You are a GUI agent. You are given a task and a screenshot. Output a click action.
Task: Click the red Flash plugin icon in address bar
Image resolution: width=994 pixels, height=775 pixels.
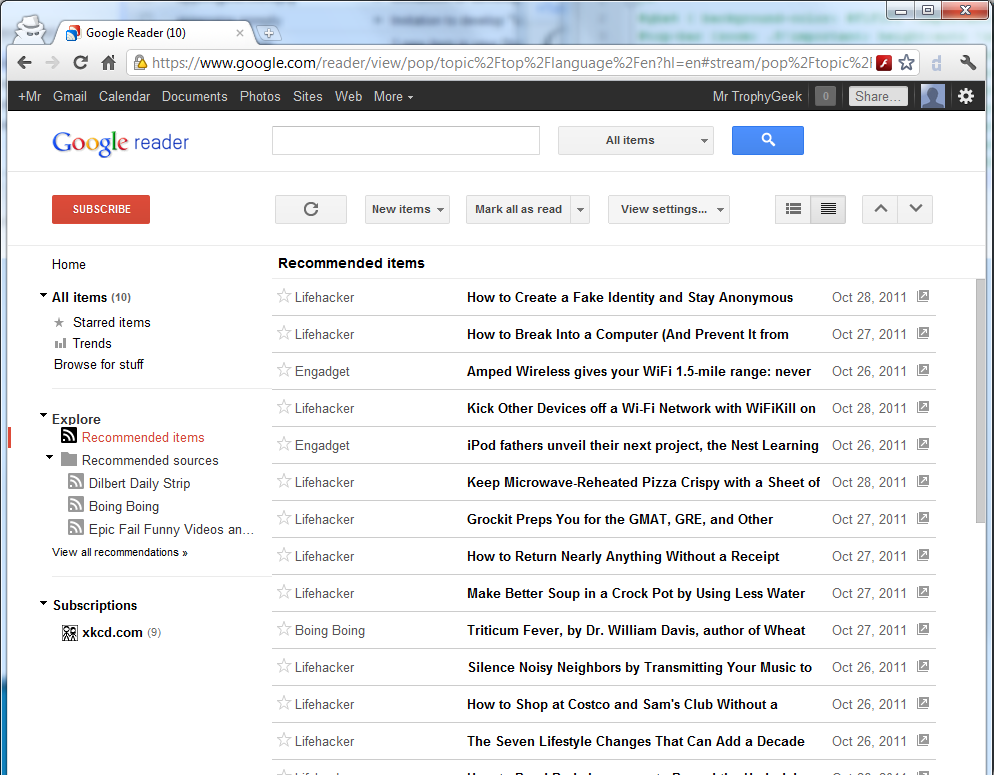[884, 63]
